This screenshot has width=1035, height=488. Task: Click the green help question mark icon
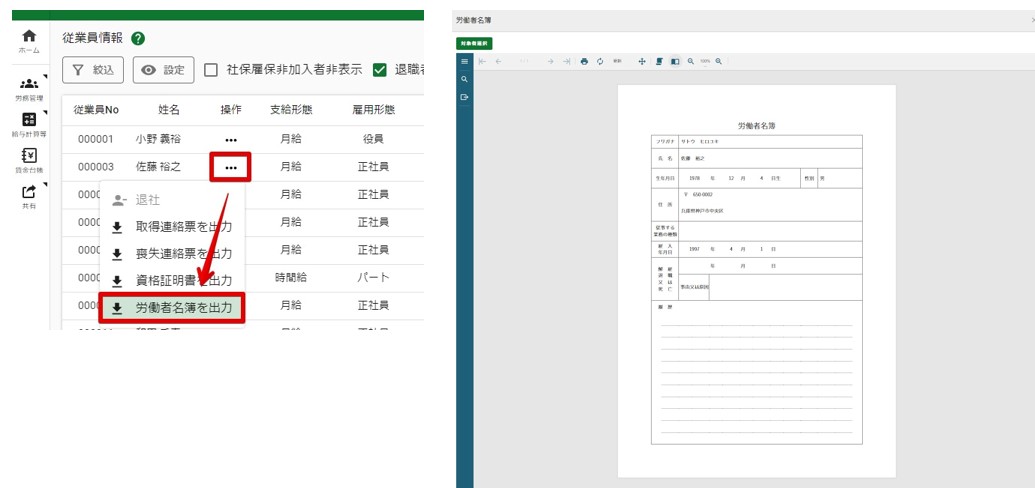click(138, 39)
